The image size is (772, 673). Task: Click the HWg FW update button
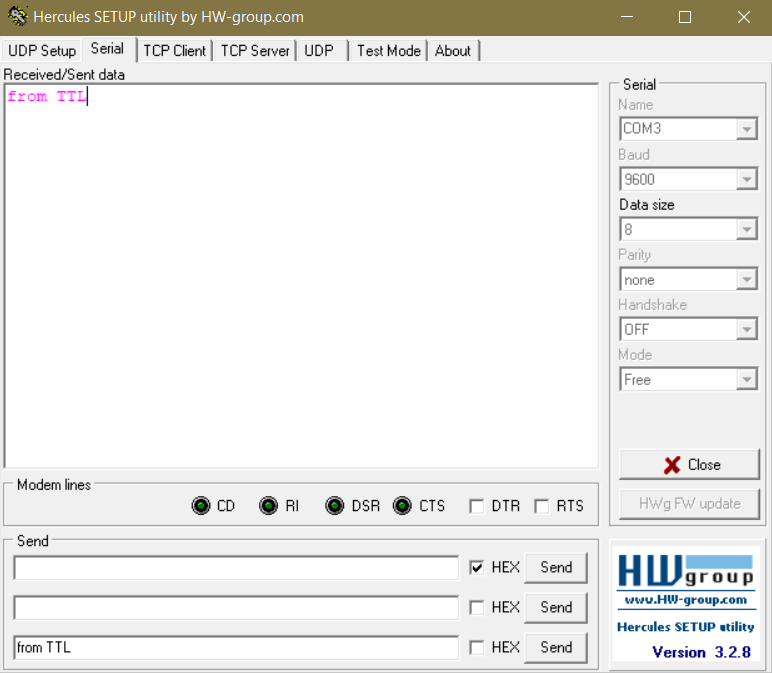point(689,504)
